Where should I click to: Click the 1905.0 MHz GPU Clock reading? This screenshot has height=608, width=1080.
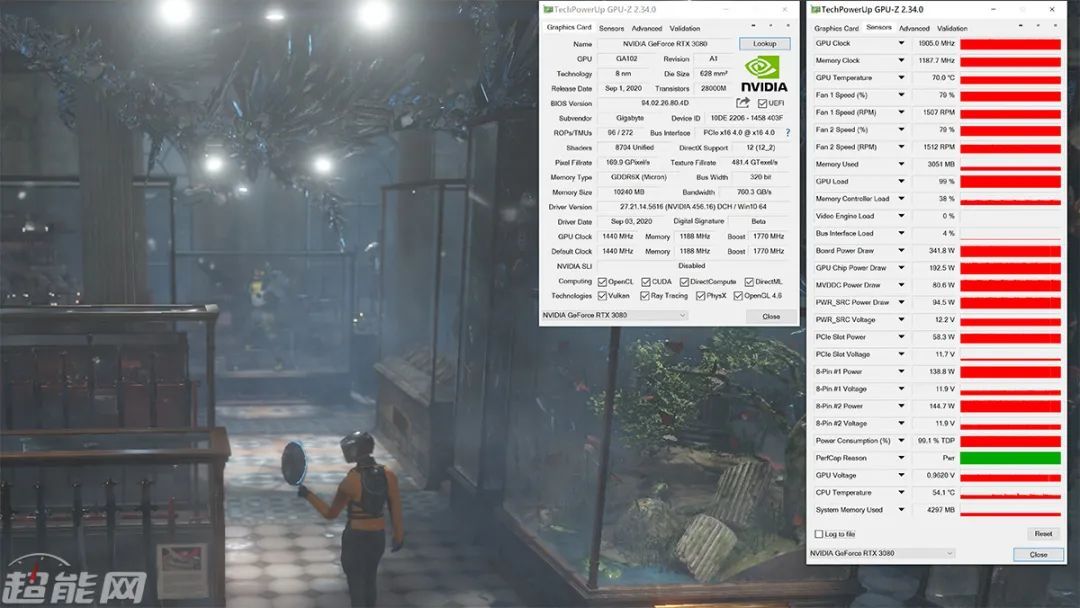click(935, 43)
